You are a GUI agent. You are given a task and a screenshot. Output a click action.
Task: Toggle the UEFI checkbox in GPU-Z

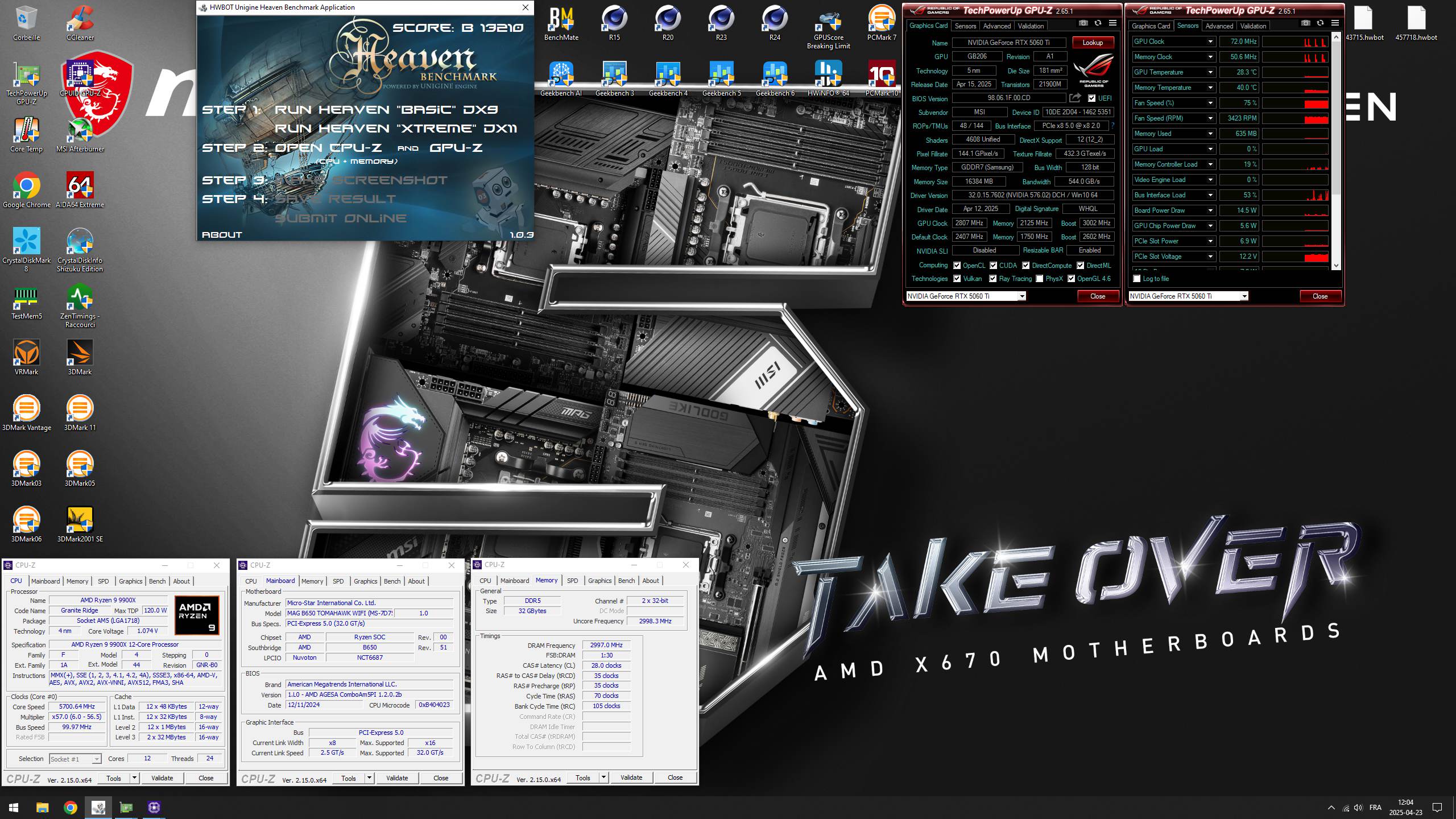[1091, 98]
